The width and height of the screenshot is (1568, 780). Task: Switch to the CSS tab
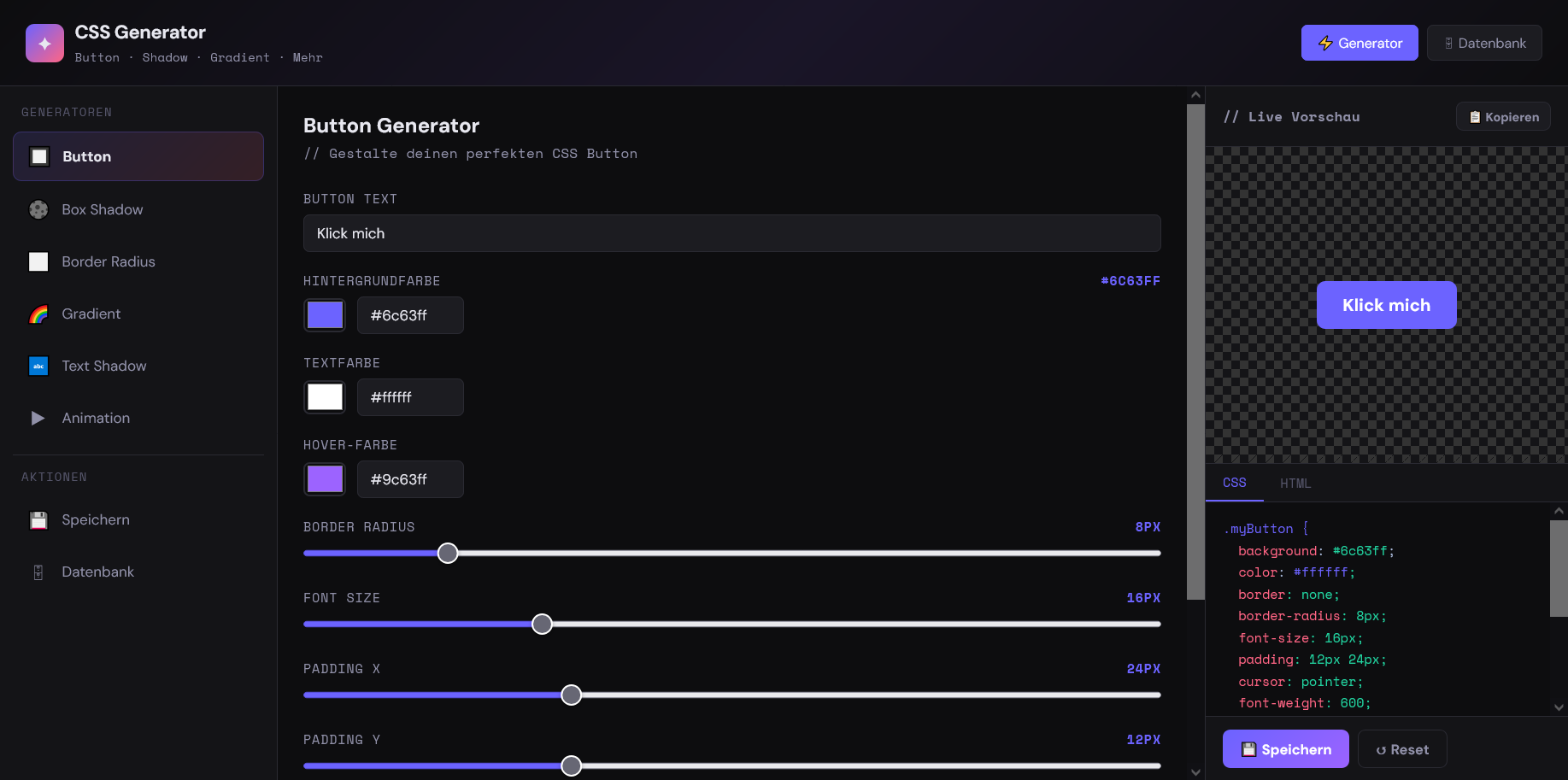1234,483
